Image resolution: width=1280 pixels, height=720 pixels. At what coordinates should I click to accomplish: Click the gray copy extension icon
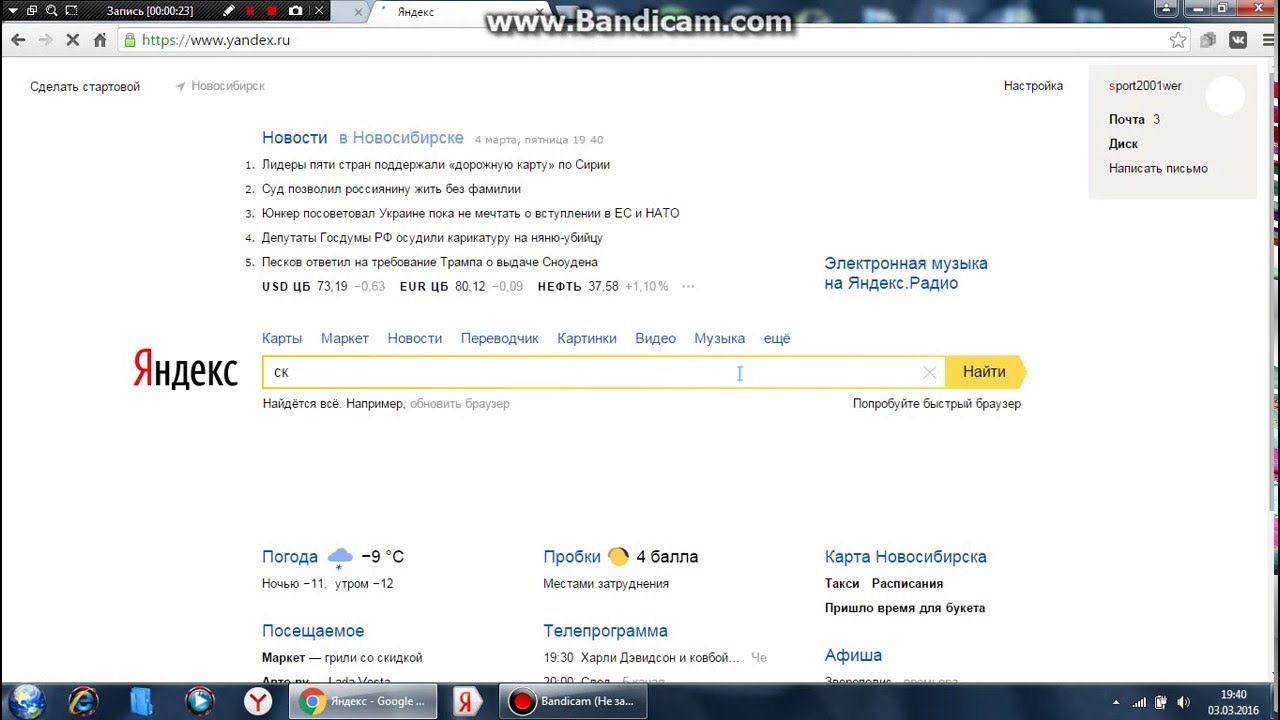[1208, 40]
